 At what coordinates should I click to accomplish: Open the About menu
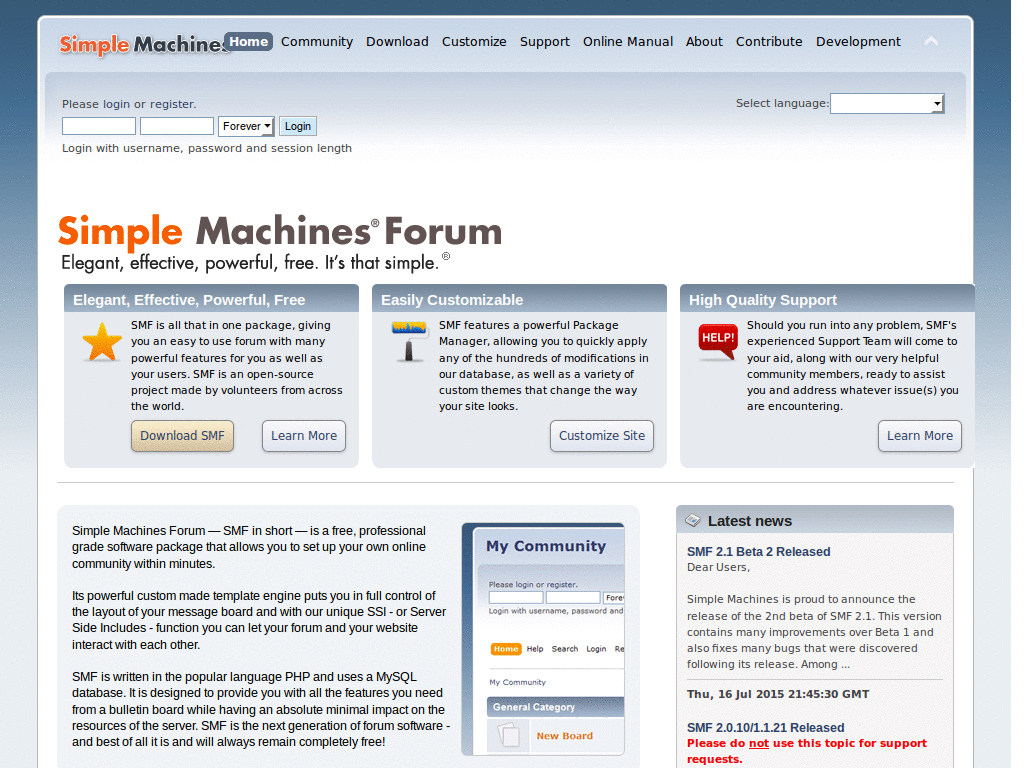point(704,41)
